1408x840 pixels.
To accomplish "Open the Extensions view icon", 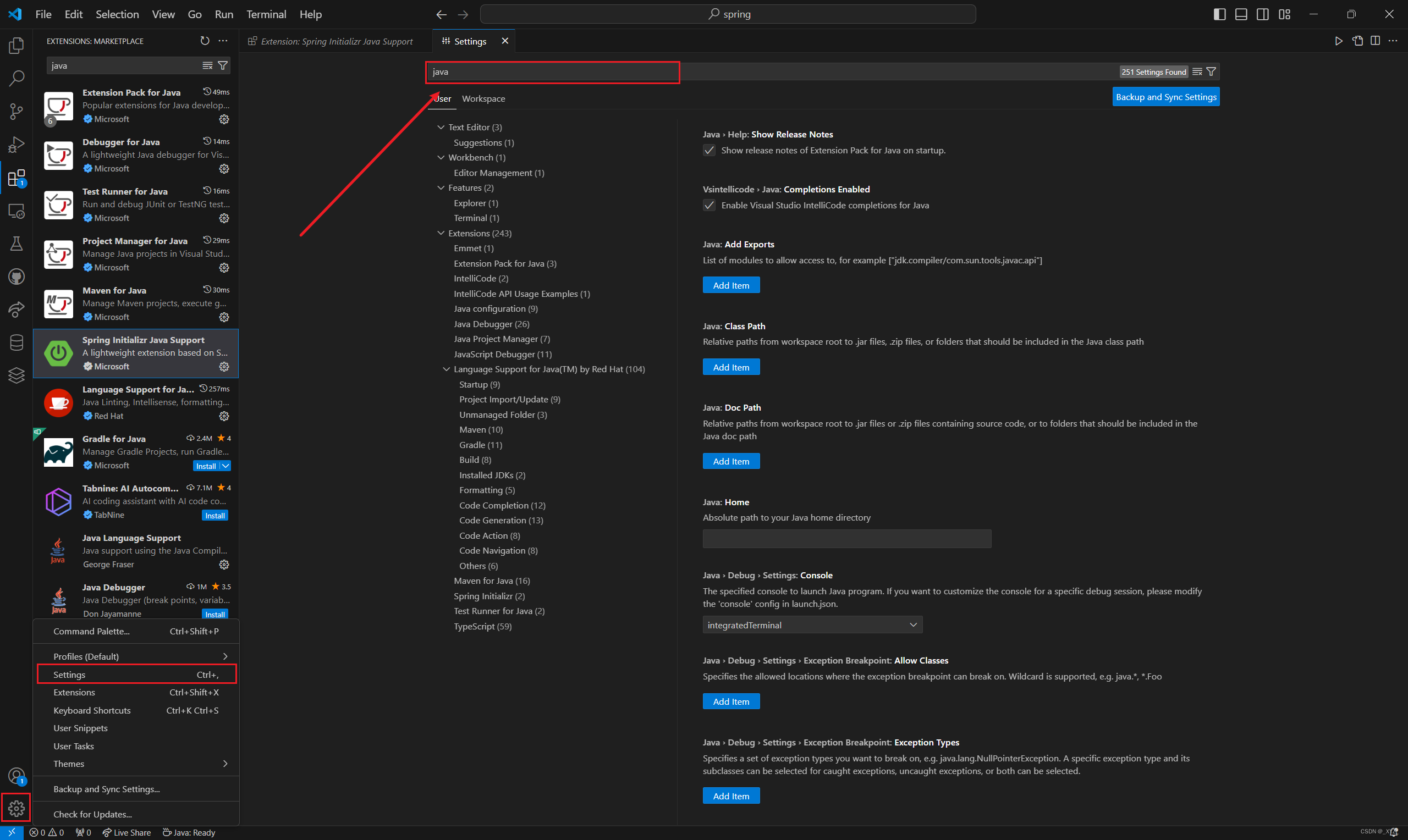I will point(16,178).
